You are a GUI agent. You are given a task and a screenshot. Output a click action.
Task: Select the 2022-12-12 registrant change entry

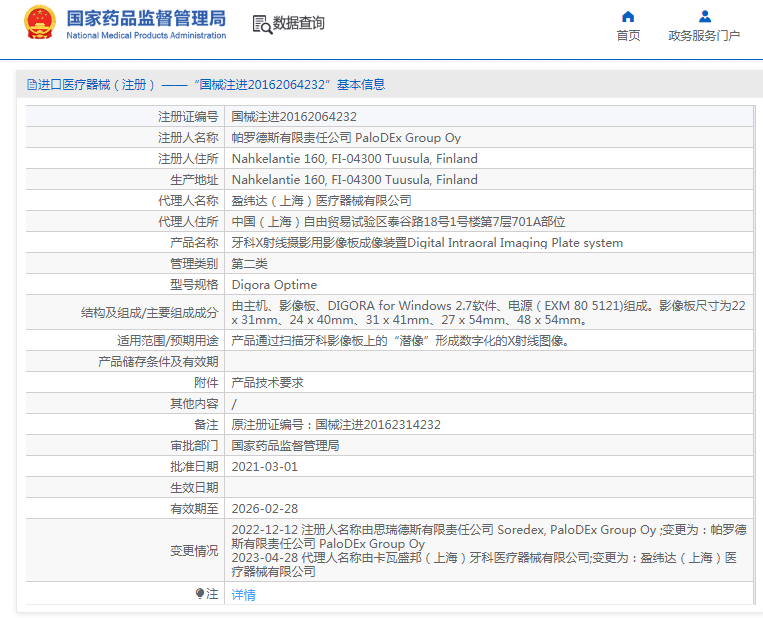coord(489,536)
